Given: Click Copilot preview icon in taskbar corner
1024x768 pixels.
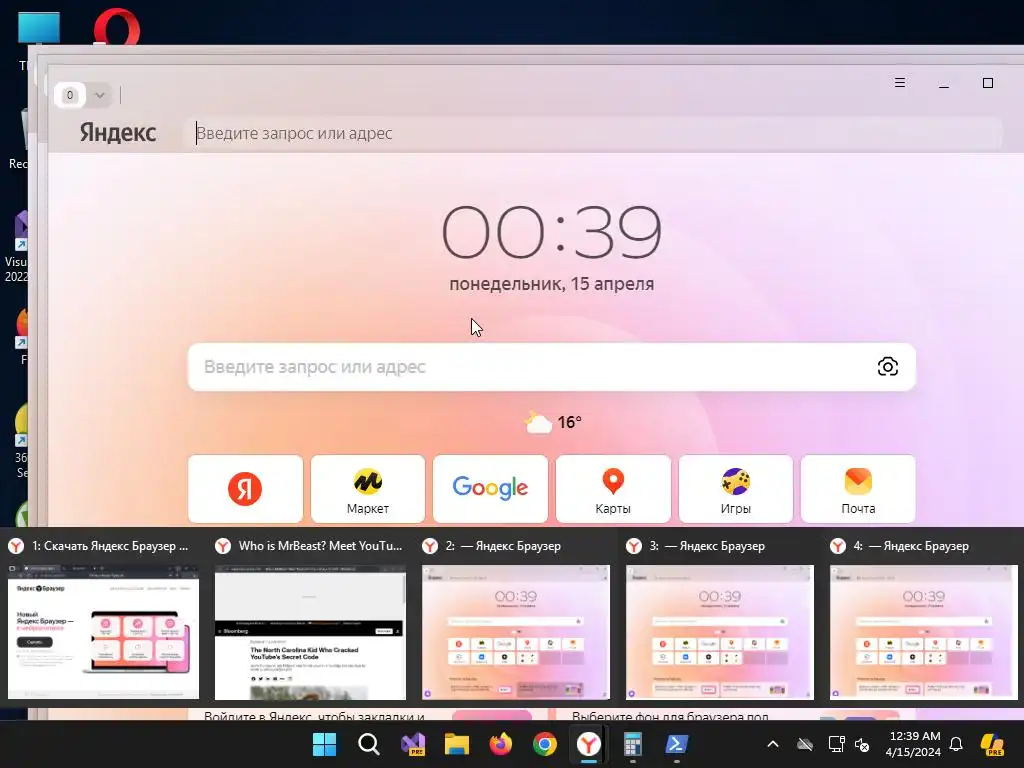Looking at the screenshot, I should pos(993,744).
